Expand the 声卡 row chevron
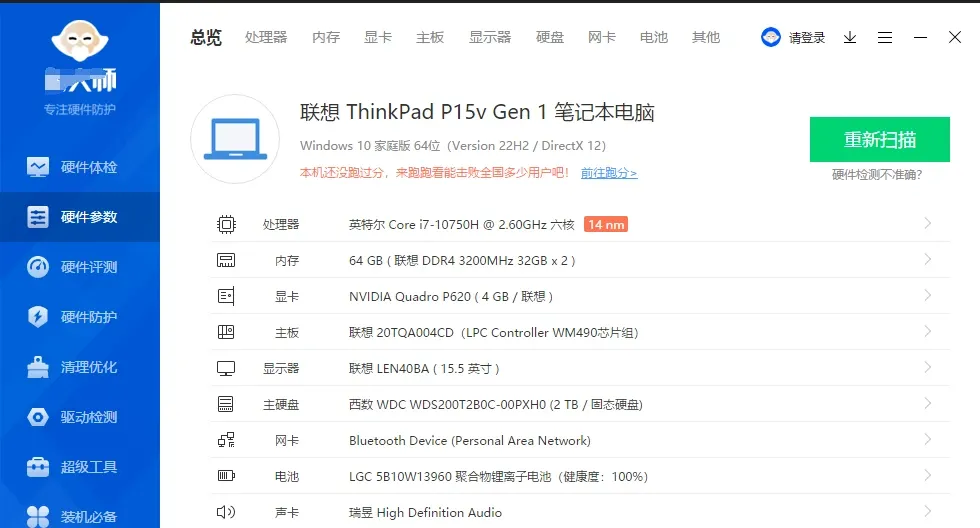 (x=928, y=511)
